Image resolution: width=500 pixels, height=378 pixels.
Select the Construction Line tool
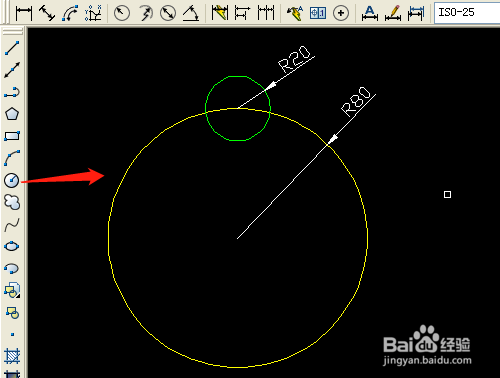pos(12,70)
